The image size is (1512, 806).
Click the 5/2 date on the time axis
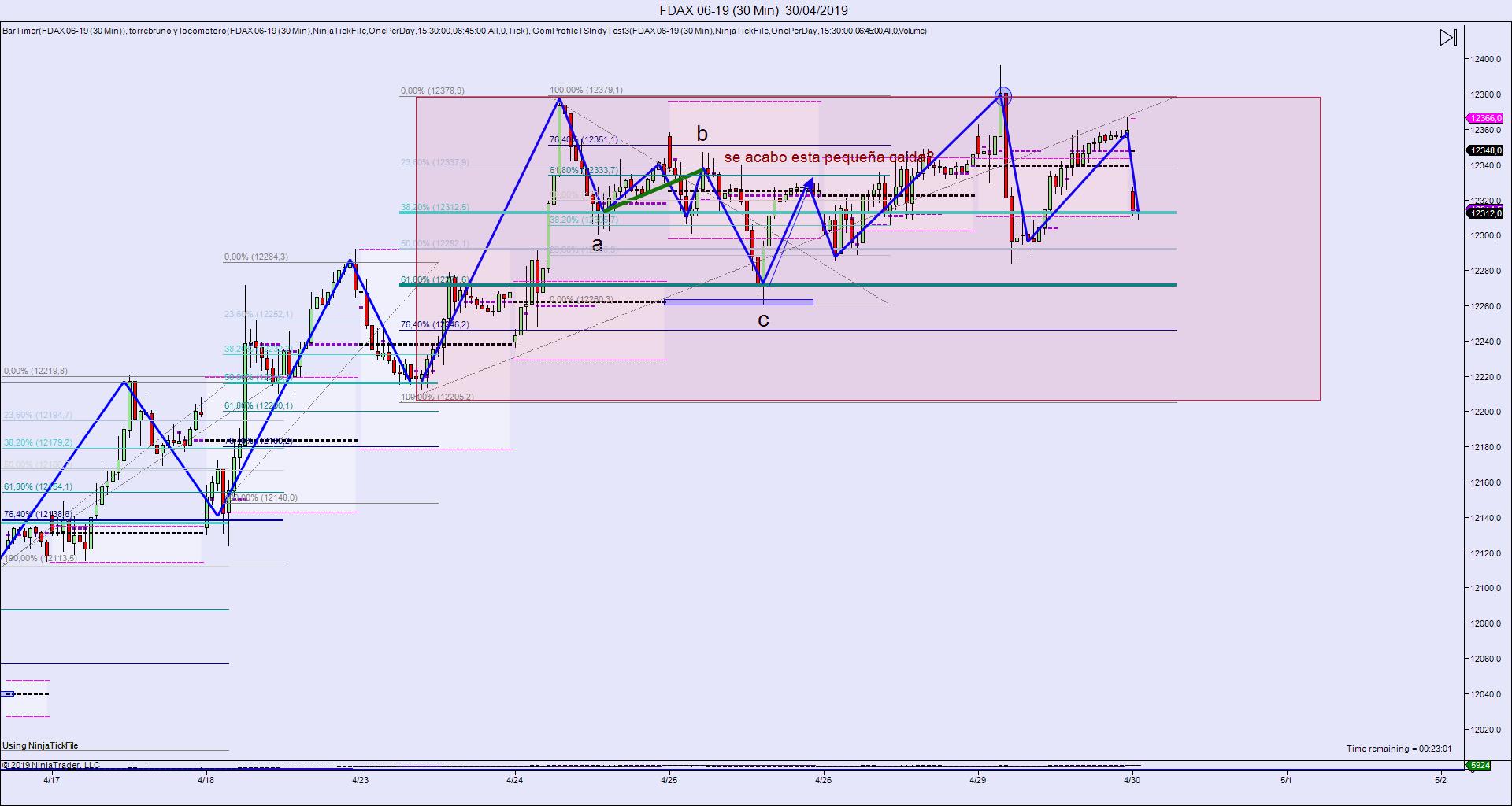1440,780
